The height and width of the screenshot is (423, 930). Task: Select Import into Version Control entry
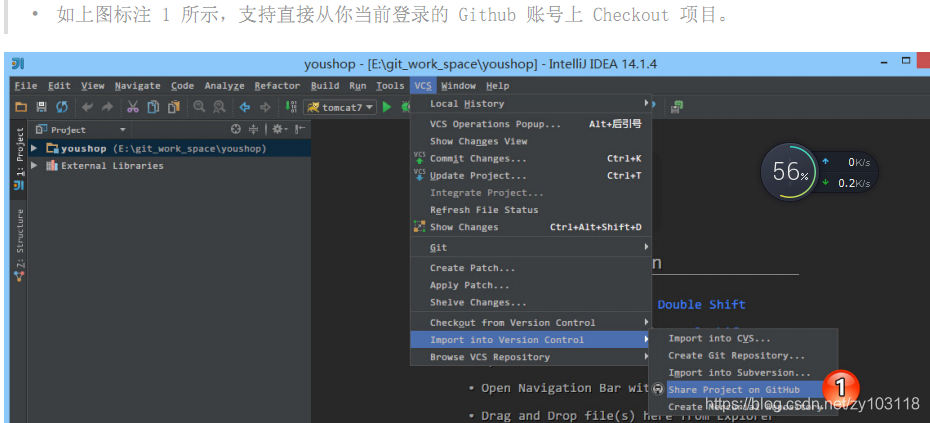531,340
